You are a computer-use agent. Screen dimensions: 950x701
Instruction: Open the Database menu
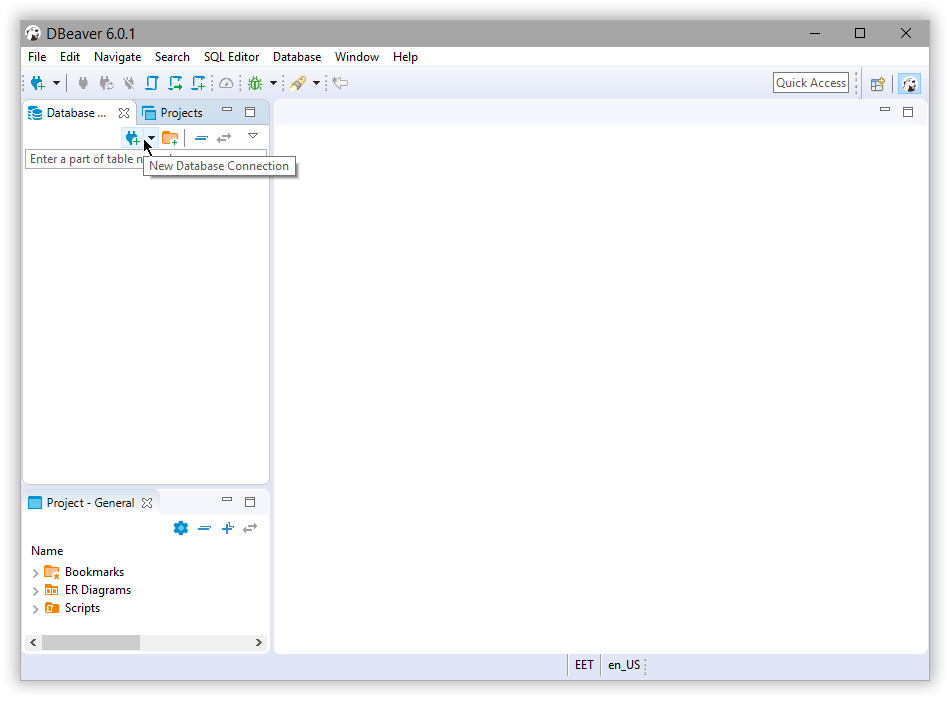click(296, 57)
